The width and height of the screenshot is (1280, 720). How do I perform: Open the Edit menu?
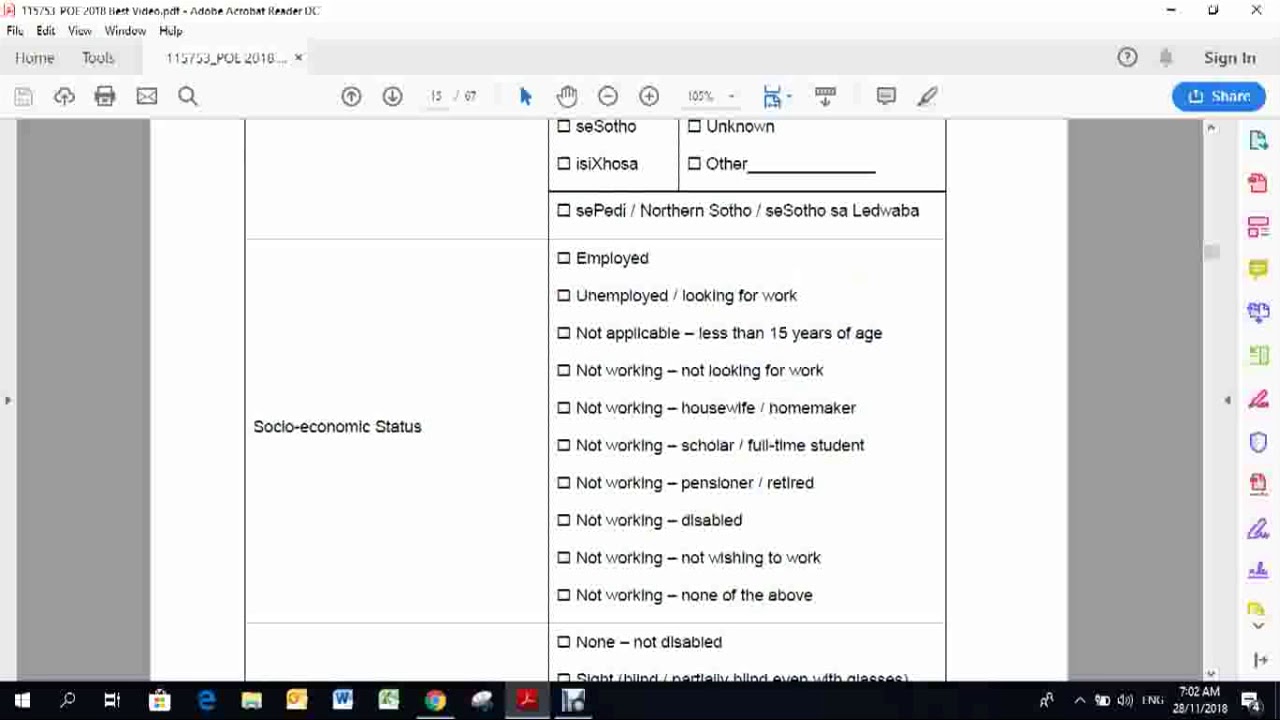click(x=46, y=31)
